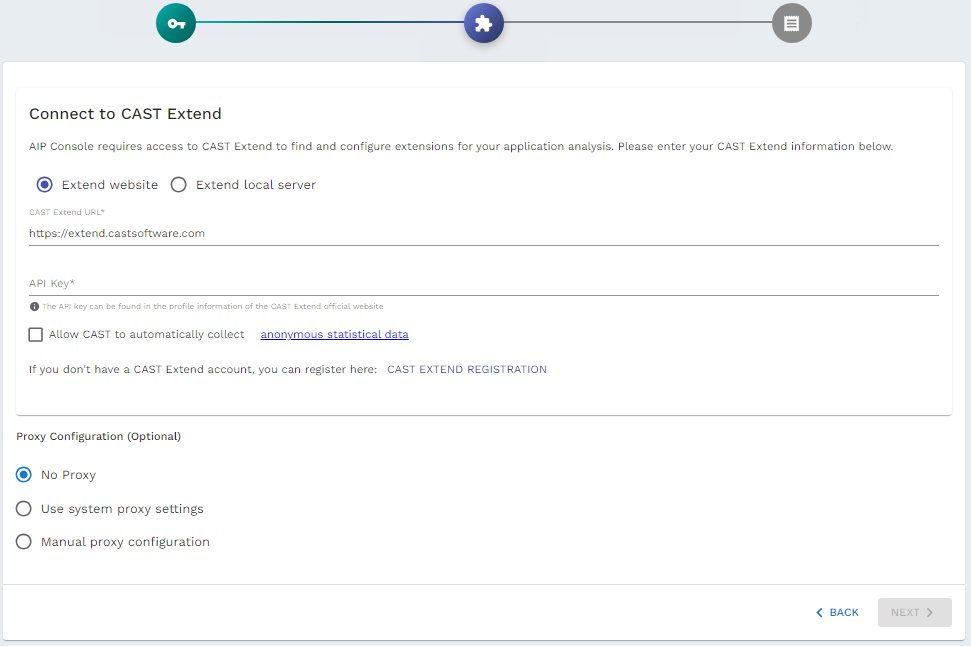Screen dimensions: 971x646
Task: Click the puzzle-piece extensions step icon
Action: [484, 22]
